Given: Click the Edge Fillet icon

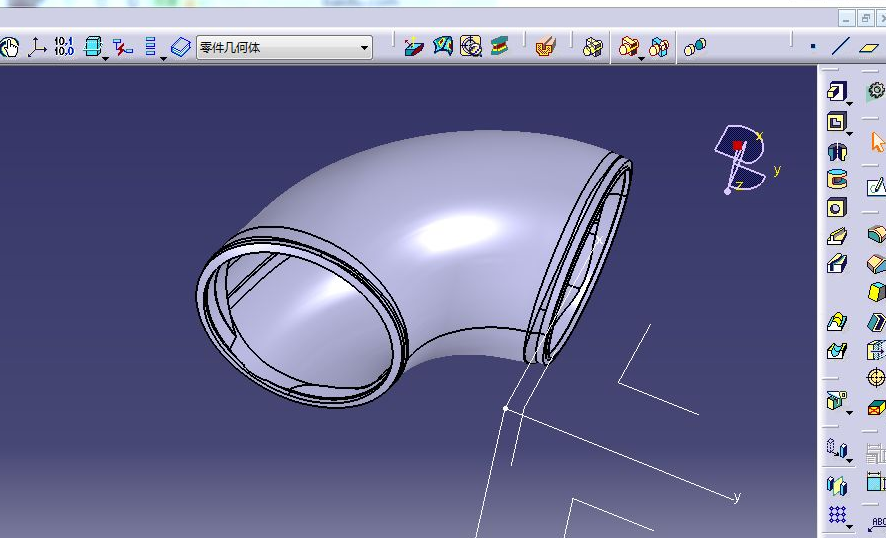Looking at the screenshot, I should (876, 235).
